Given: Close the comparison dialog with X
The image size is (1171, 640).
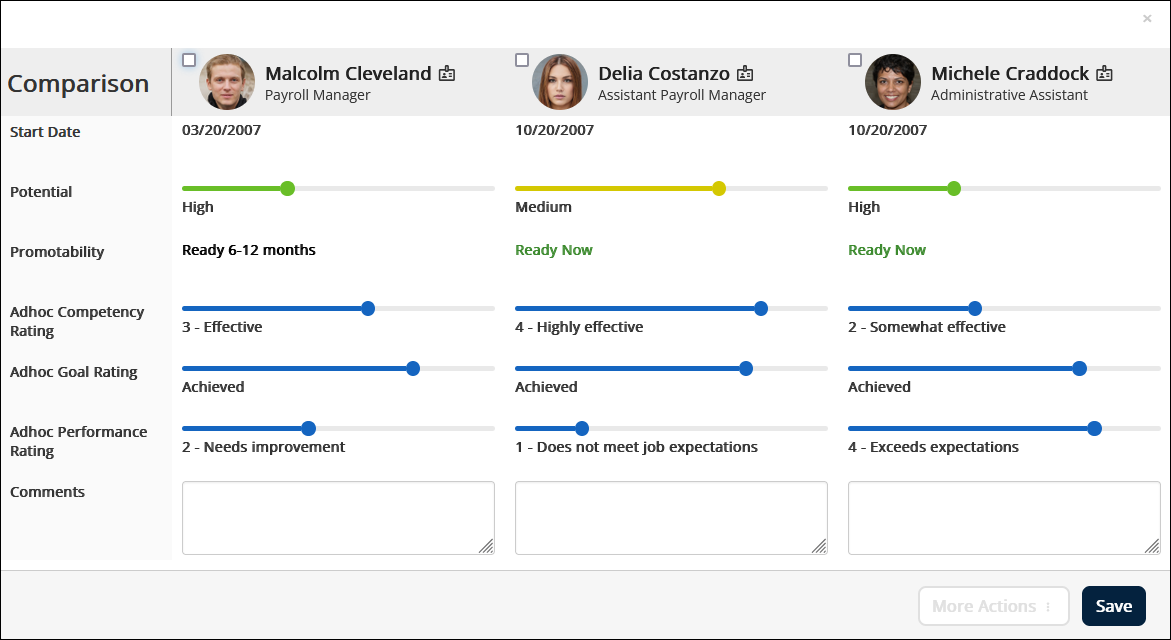Looking at the screenshot, I should [1147, 19].
